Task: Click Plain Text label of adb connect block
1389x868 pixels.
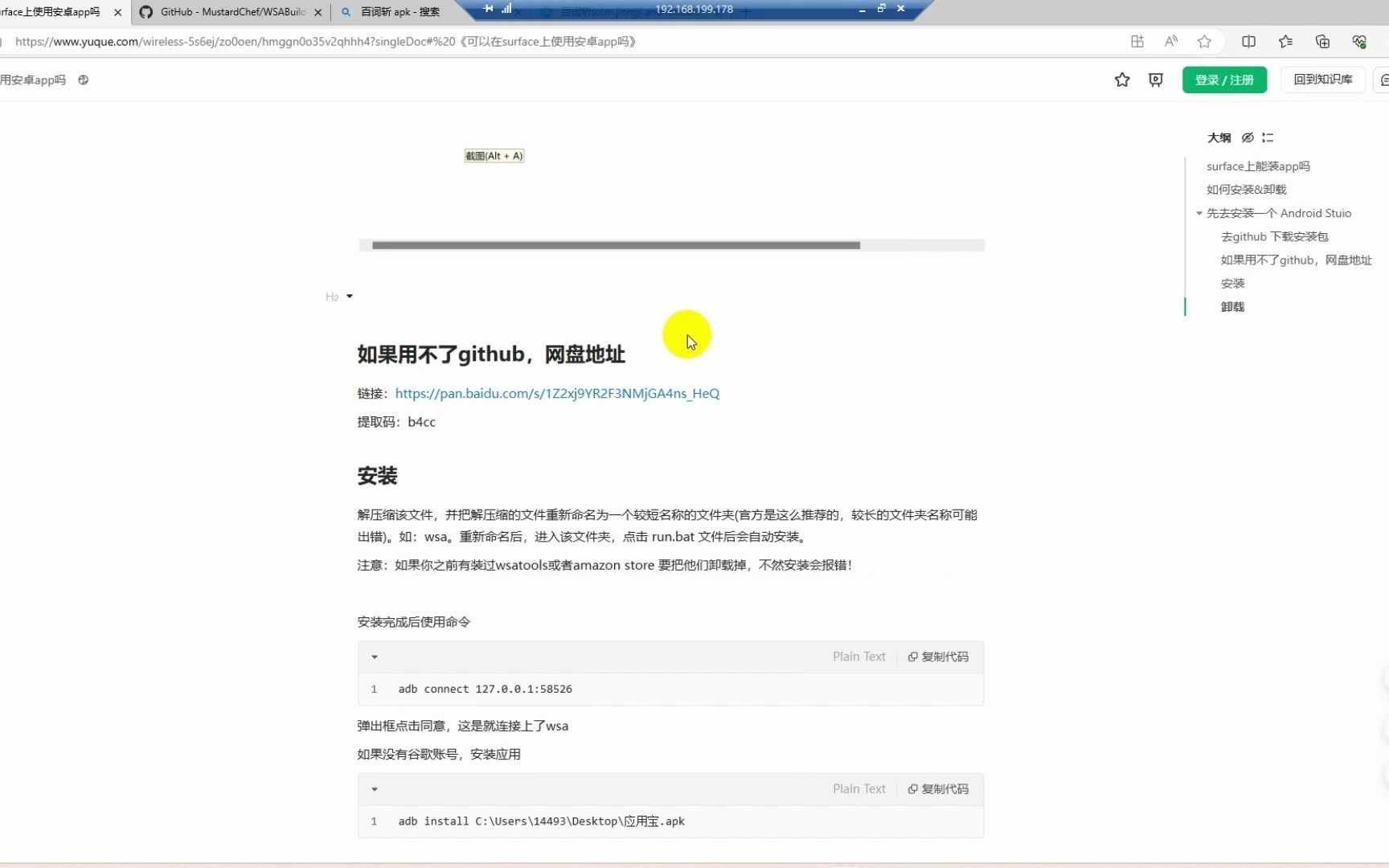Action: [858, 657]
